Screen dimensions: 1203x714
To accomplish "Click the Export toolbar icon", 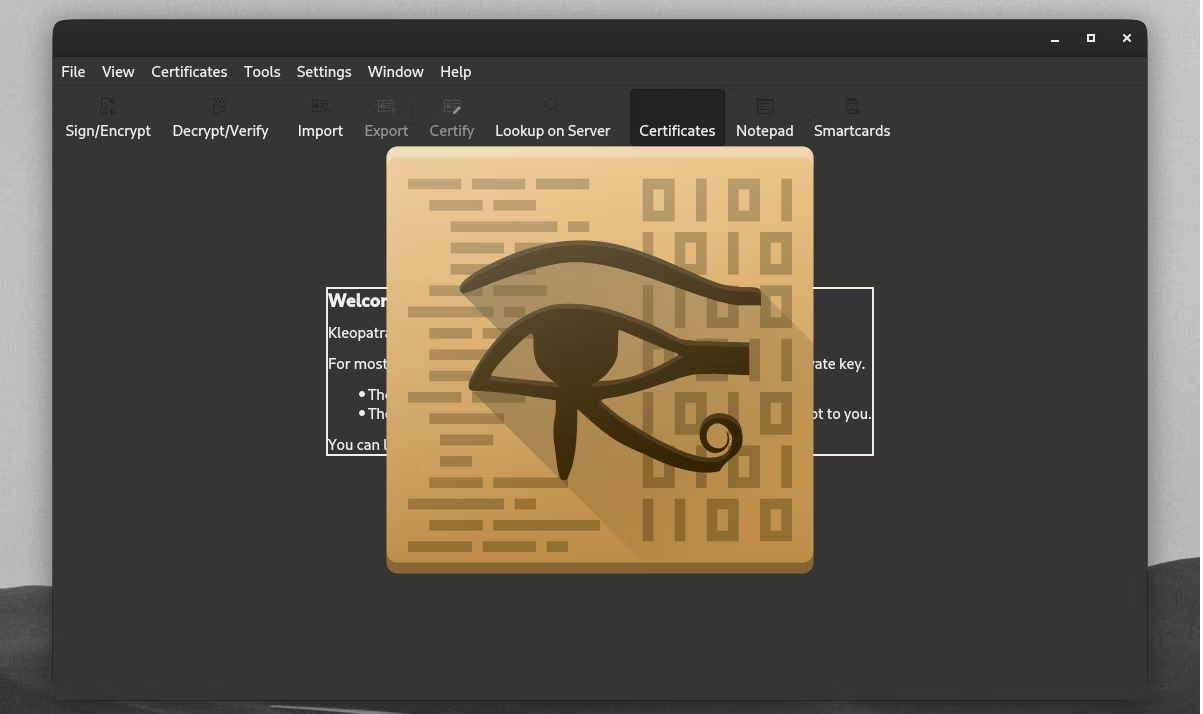I will click(x=386, y=105).
